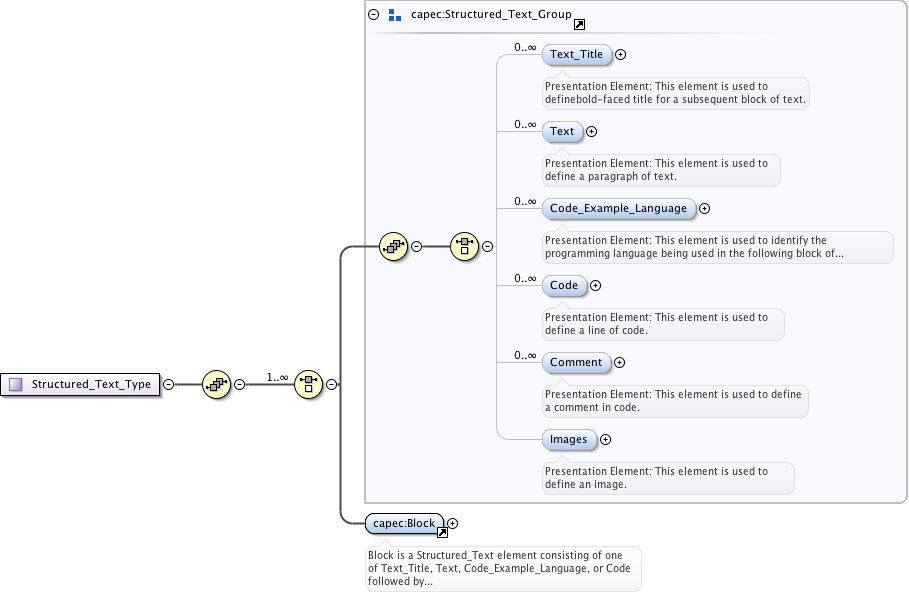The height and width of the screenshot is (595, 909).
Task: Collapse the 1..∞ choice compositor
Action: pyautogui.click(x=331, y=384)
